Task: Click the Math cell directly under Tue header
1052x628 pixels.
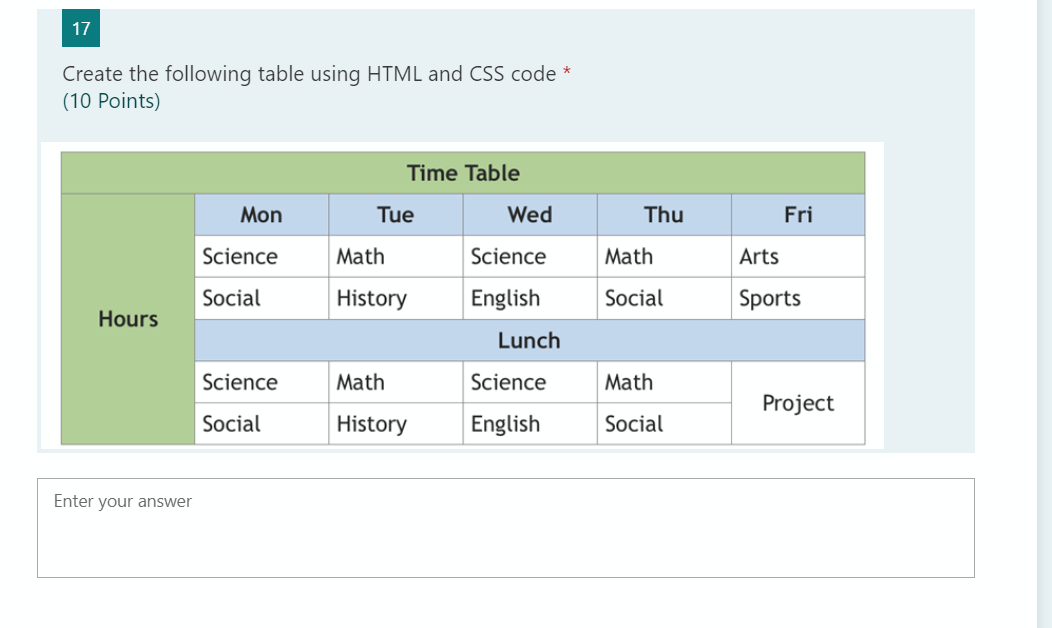Action: point(361,257)
